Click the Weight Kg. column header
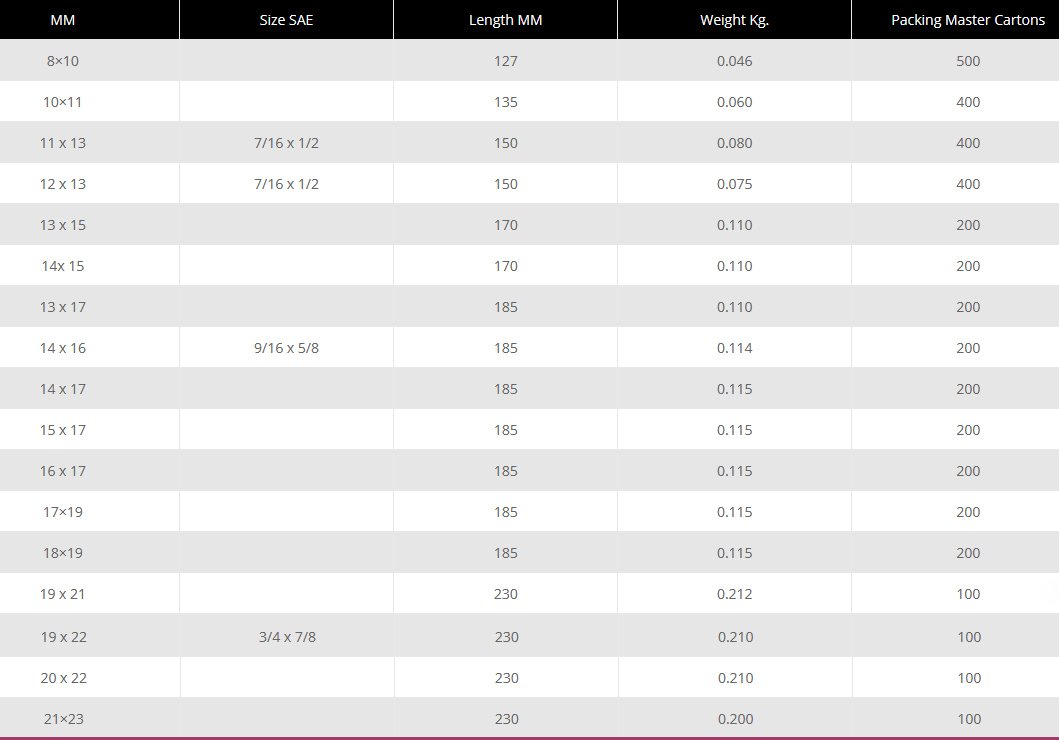The image size is (1059, 740). [734, 20]
